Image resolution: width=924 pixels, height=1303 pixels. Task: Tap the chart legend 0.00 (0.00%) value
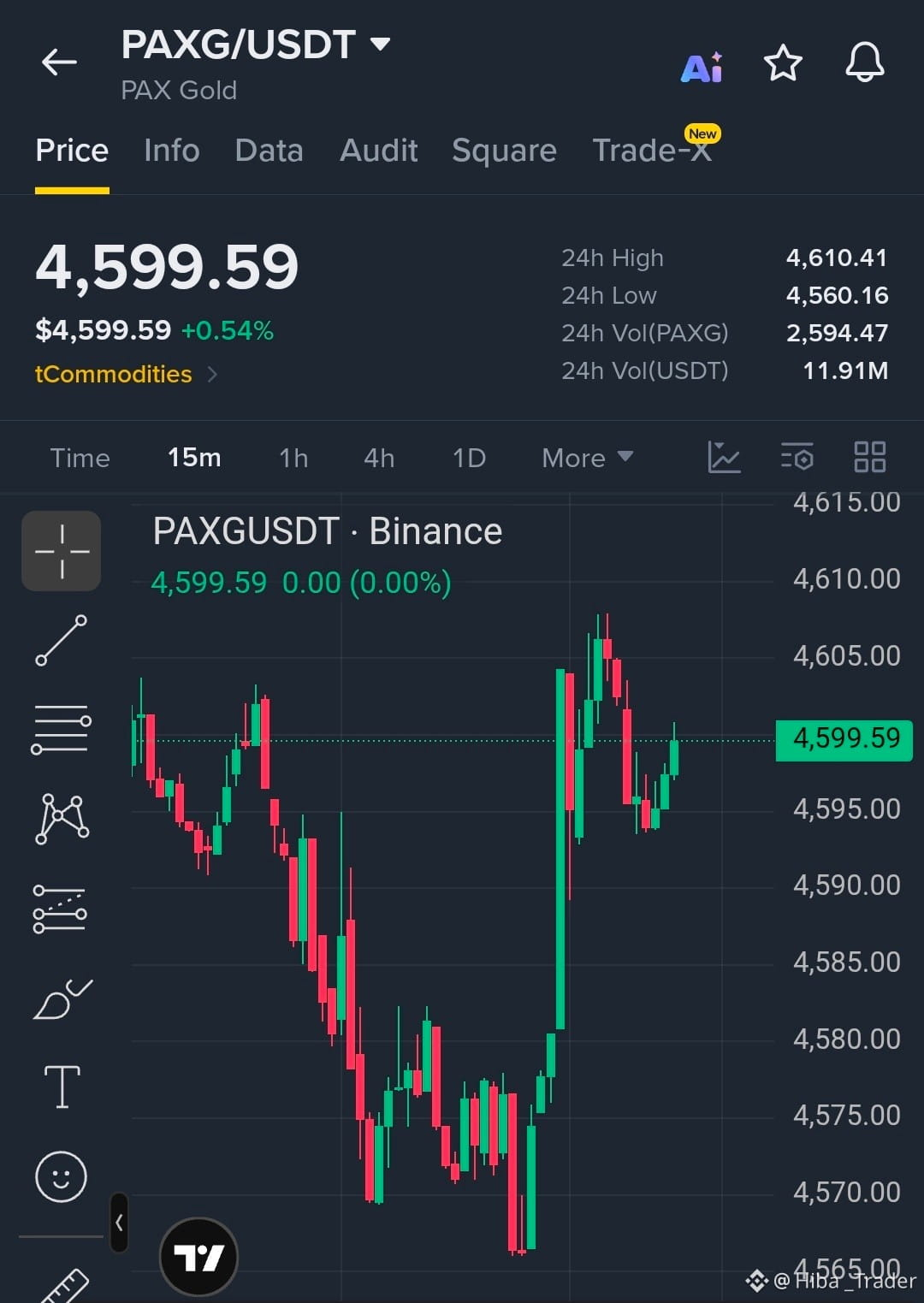(366, 583)
